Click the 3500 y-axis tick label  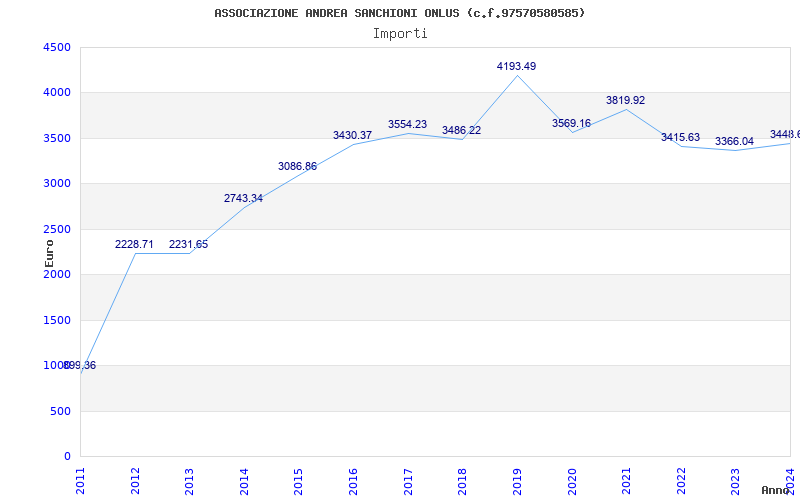coord(57,139)
